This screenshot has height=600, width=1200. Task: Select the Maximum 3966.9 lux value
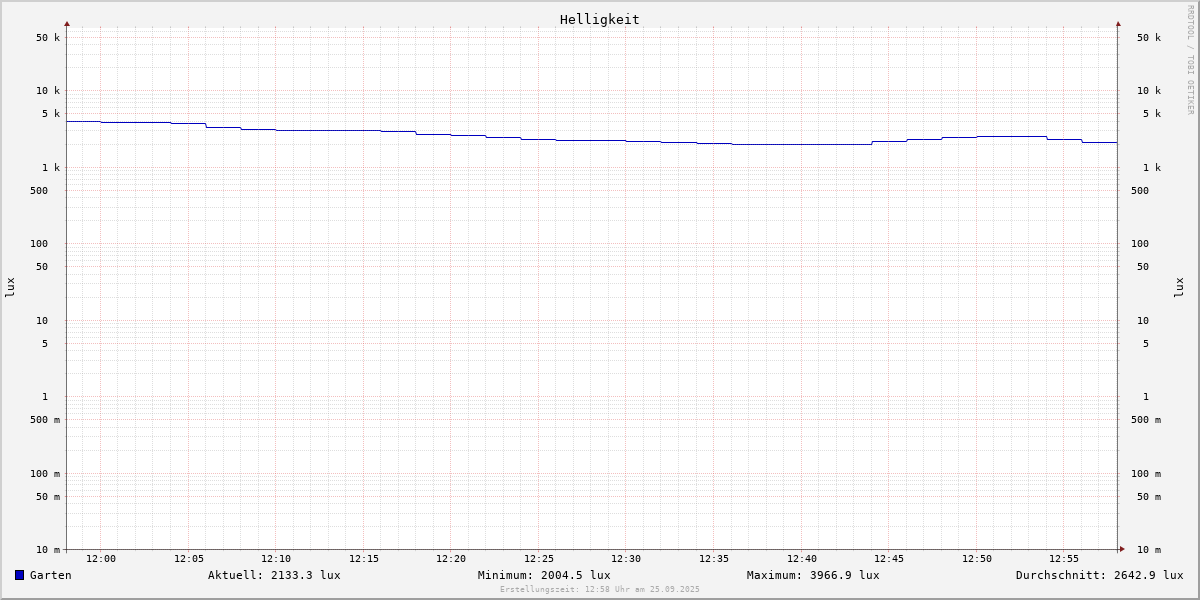(x=813, y=575)
